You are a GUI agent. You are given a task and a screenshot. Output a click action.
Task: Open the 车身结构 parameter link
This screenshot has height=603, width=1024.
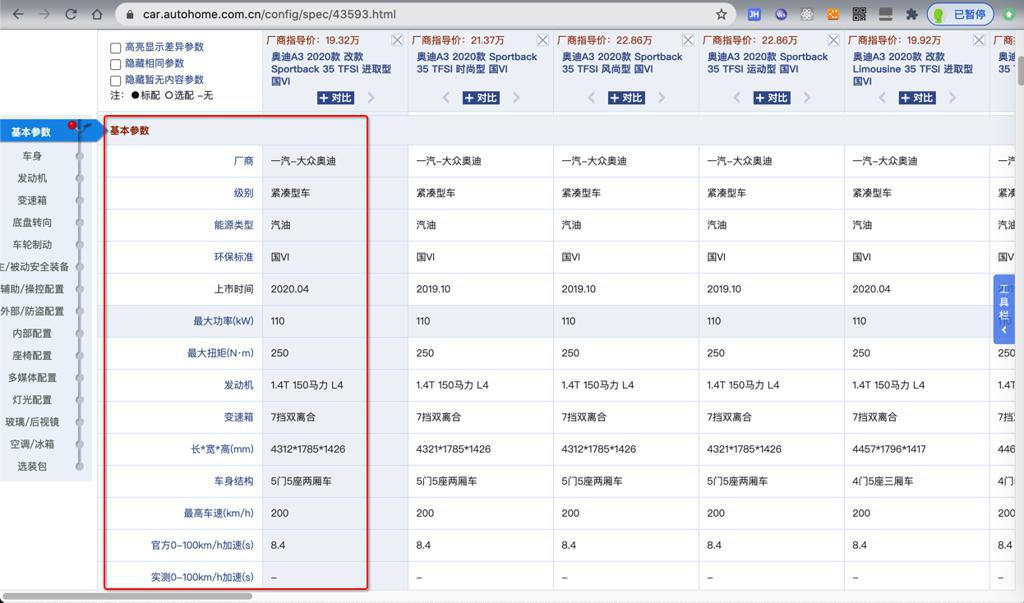234,481
